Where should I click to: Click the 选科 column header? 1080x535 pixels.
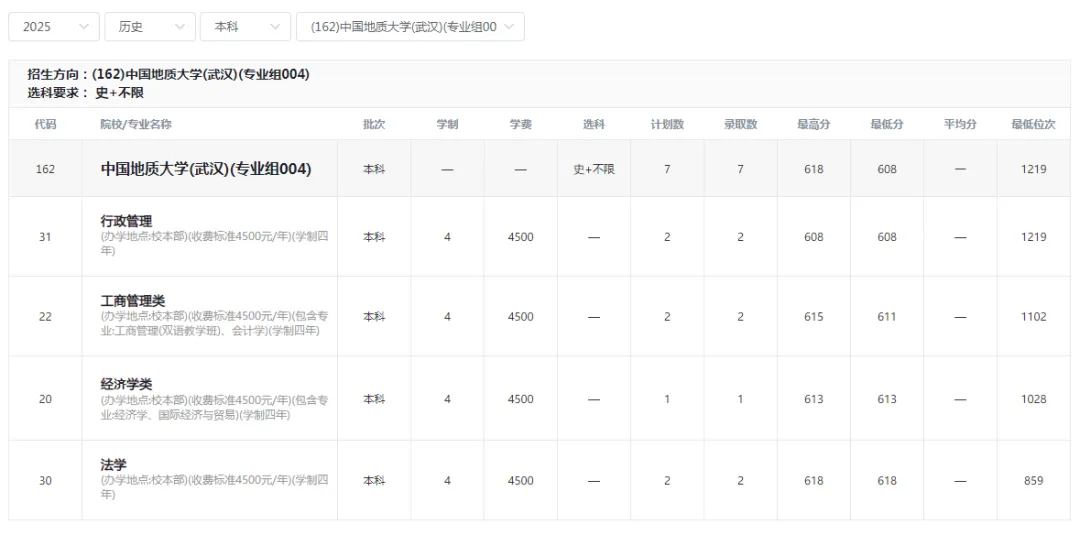[594, 125]
